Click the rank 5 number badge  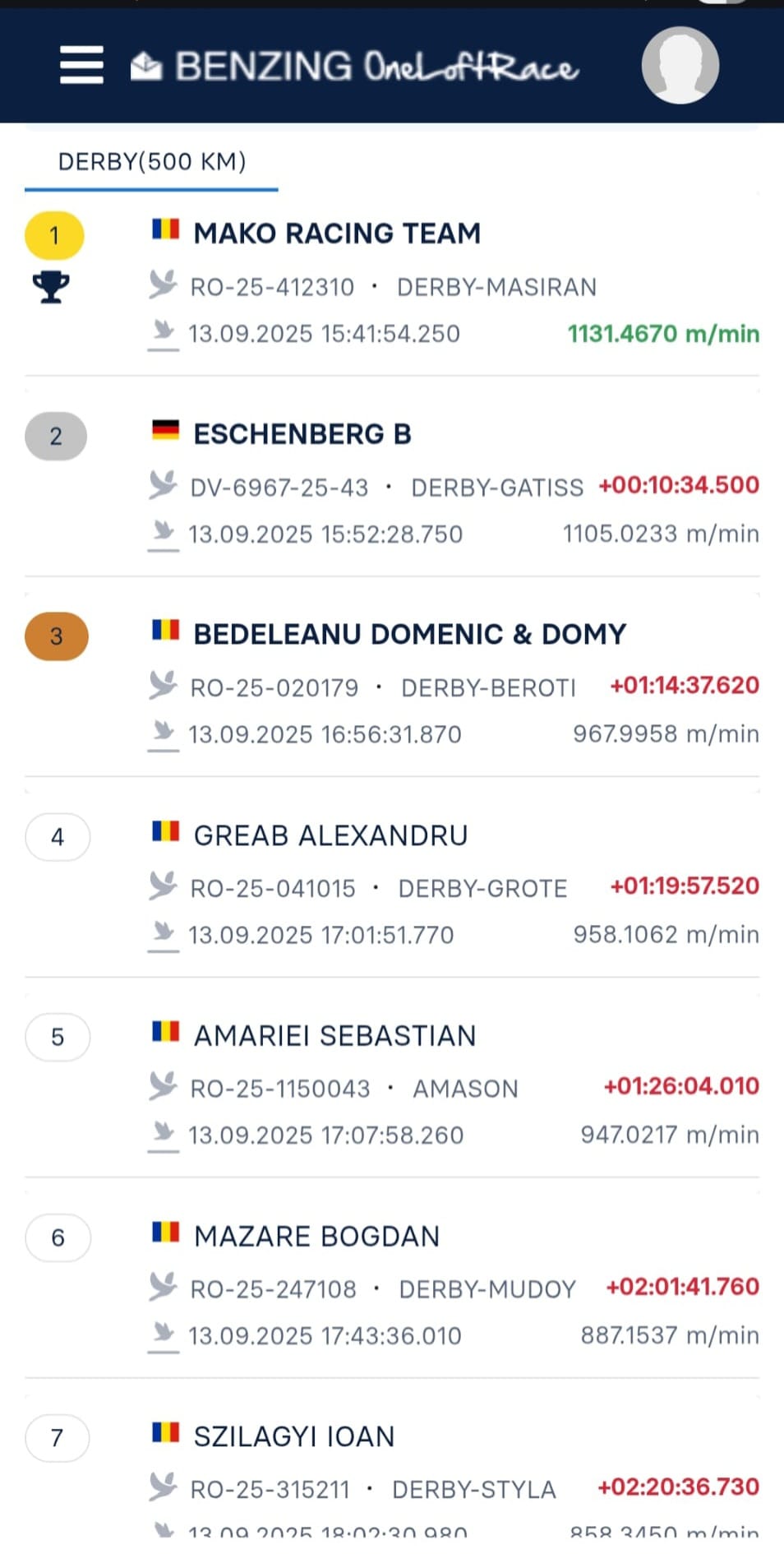click(58, 1037)
